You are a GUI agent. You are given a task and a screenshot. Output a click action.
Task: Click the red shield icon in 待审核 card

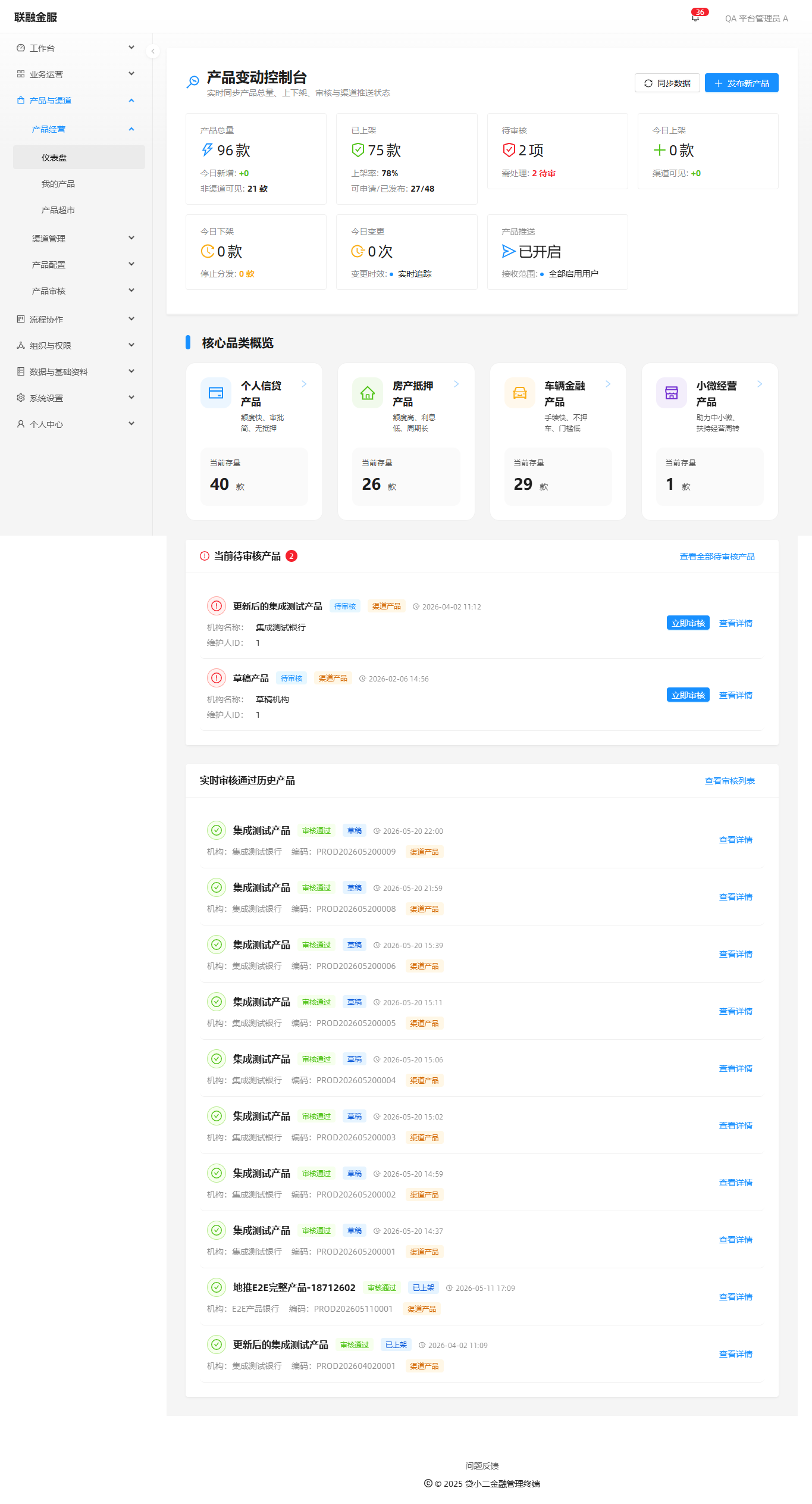509,150
